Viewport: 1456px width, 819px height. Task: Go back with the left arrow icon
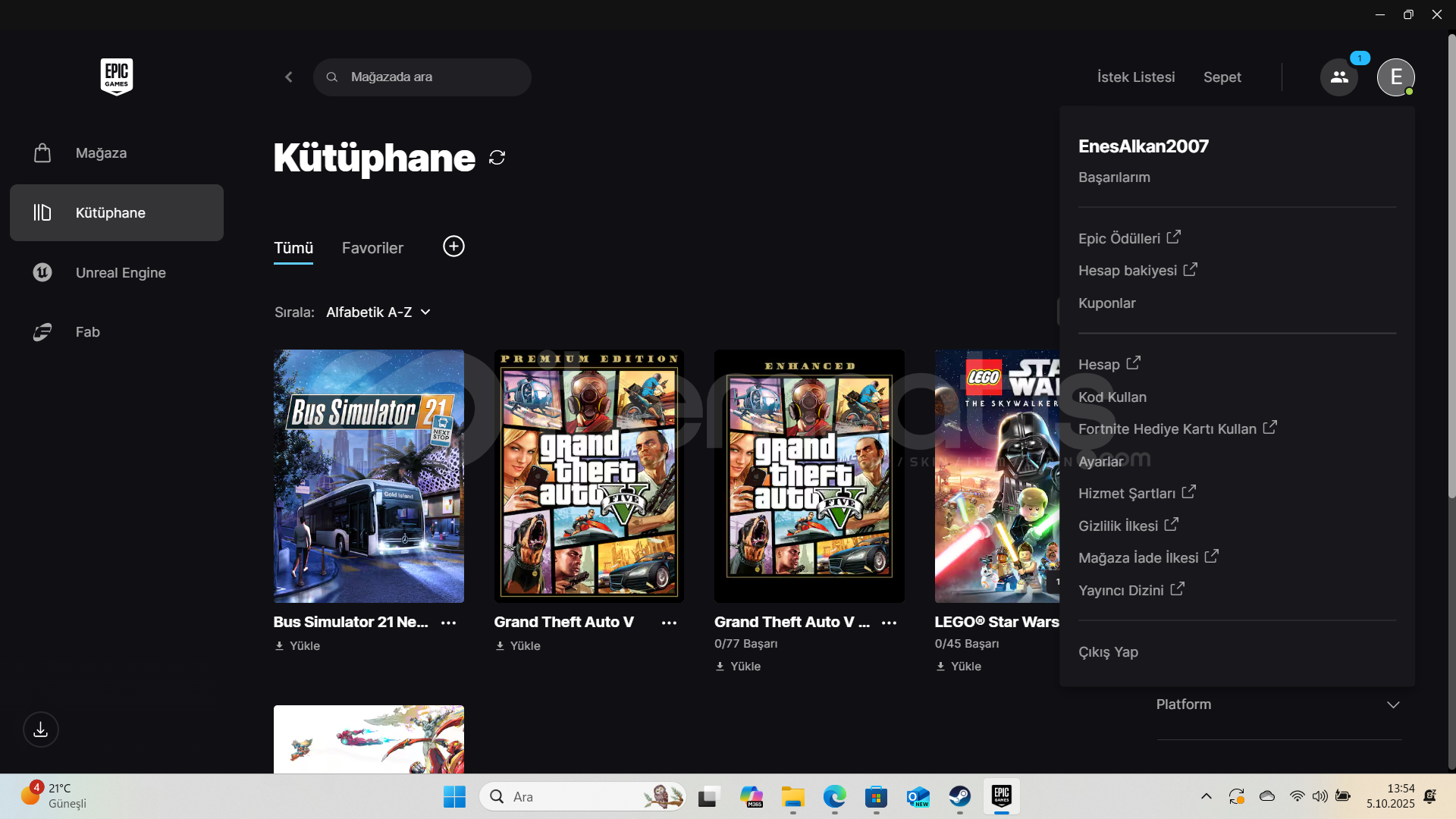tap(289, 77)
